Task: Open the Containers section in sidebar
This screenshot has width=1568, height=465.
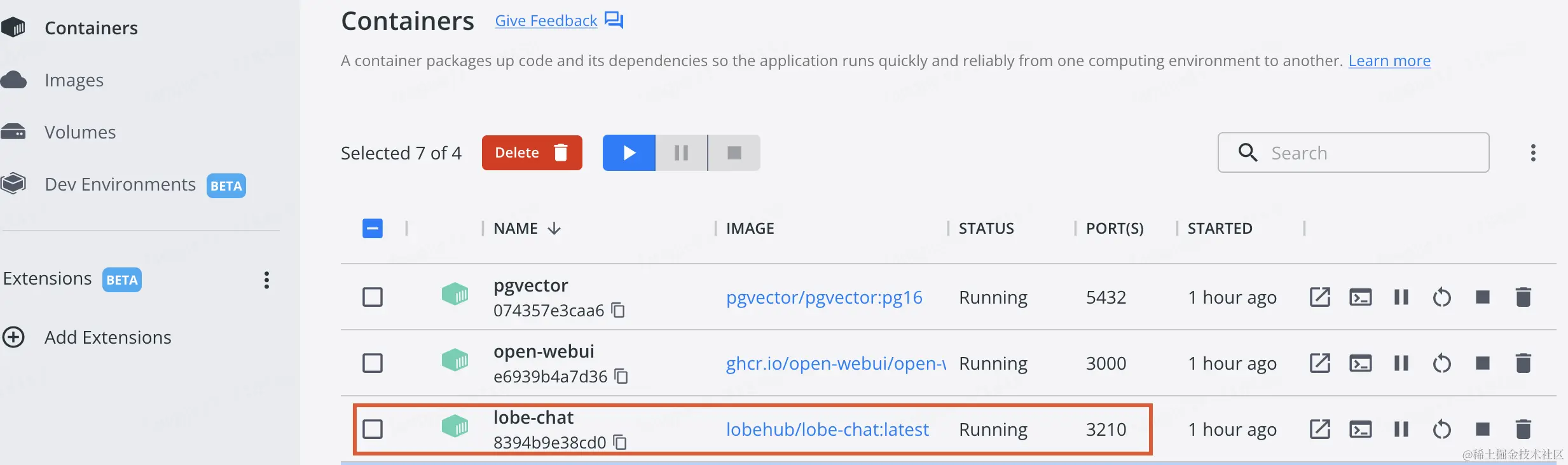Action: (90, 27)
